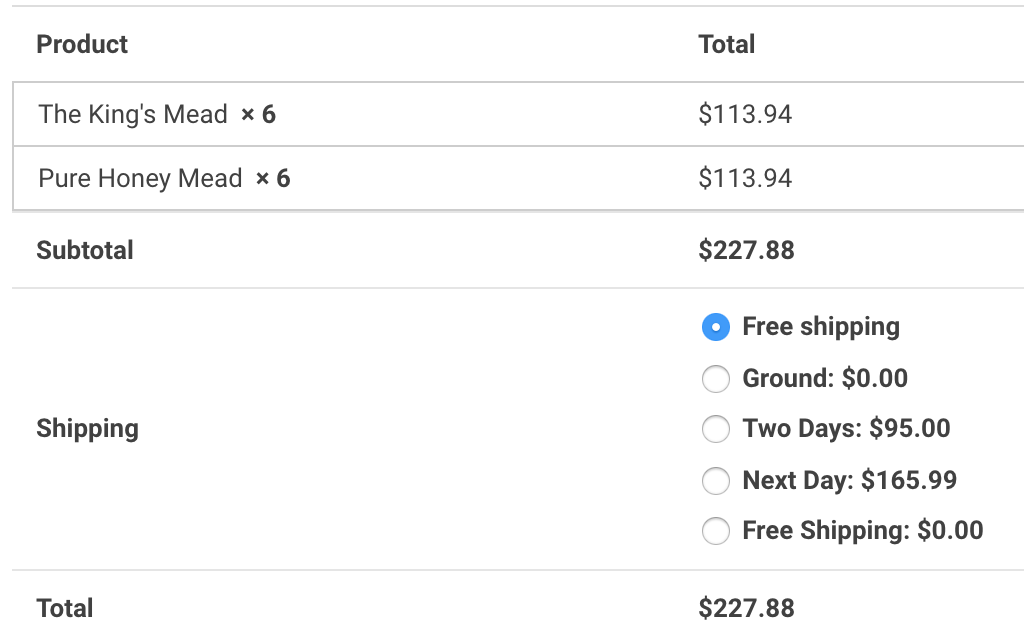Click the × 6 quantity beside King's Mead
The width and height of the screenshot is (1024, 644).
[x=258, y=115]
